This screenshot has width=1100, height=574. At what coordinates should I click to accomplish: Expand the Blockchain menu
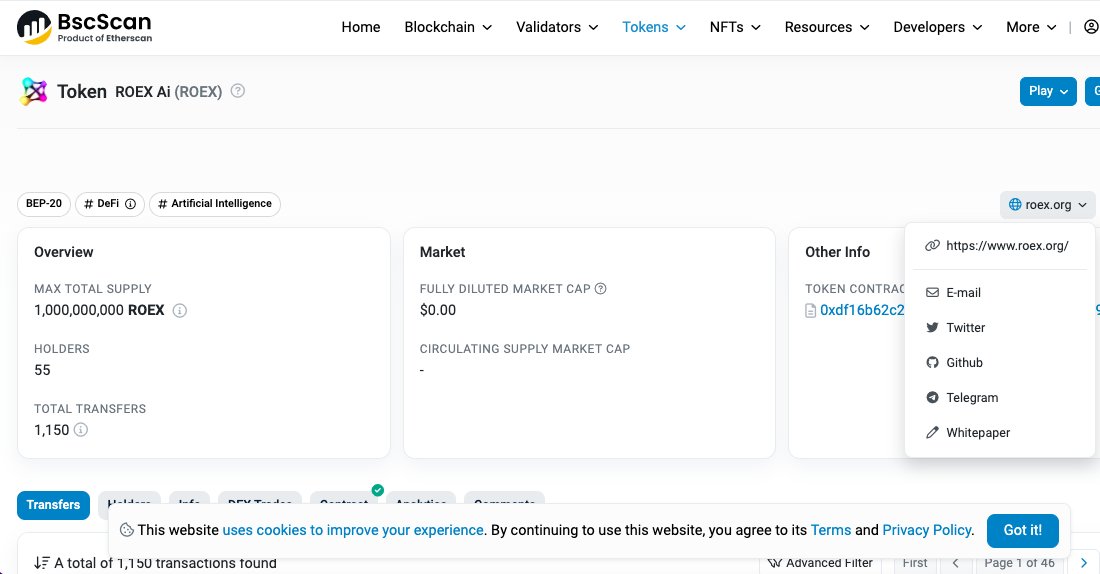coord(448,27)
